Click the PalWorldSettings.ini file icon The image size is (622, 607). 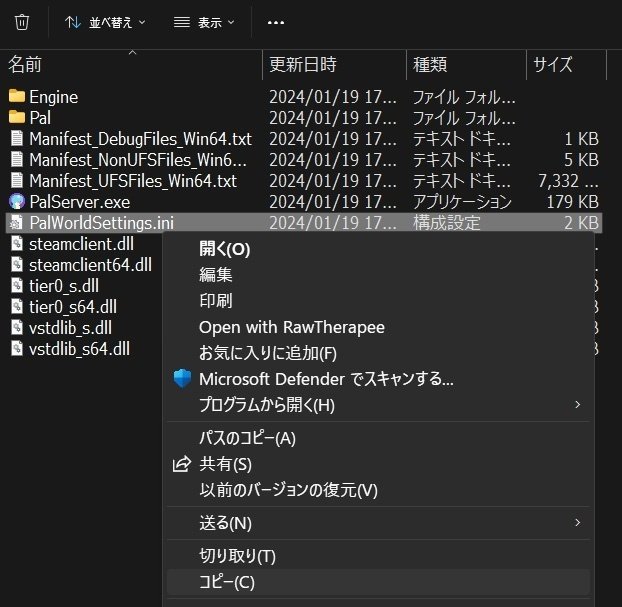point(17,223)
